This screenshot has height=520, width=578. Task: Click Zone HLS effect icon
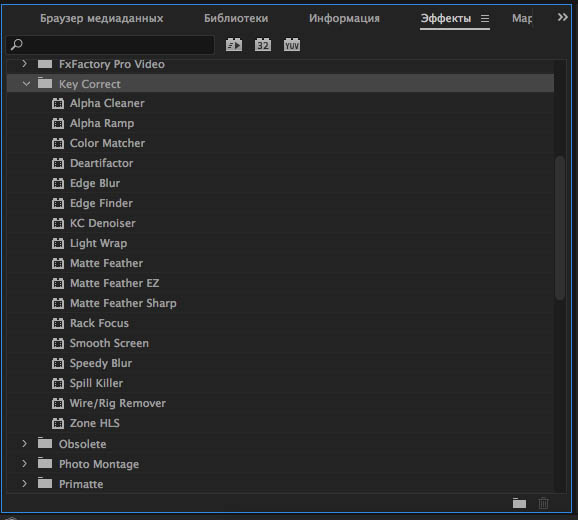pos(58,423)
